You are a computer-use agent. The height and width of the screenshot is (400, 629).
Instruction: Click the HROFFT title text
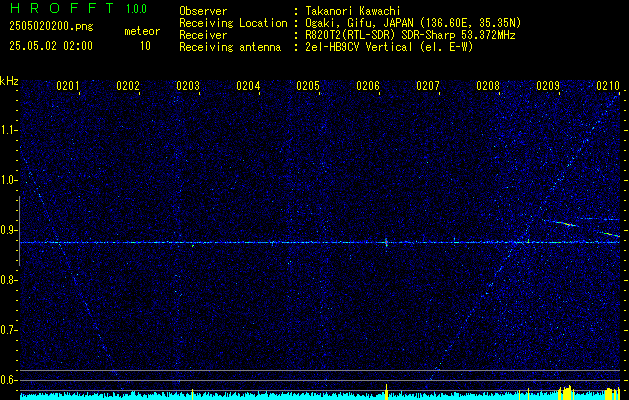(63, 8)
